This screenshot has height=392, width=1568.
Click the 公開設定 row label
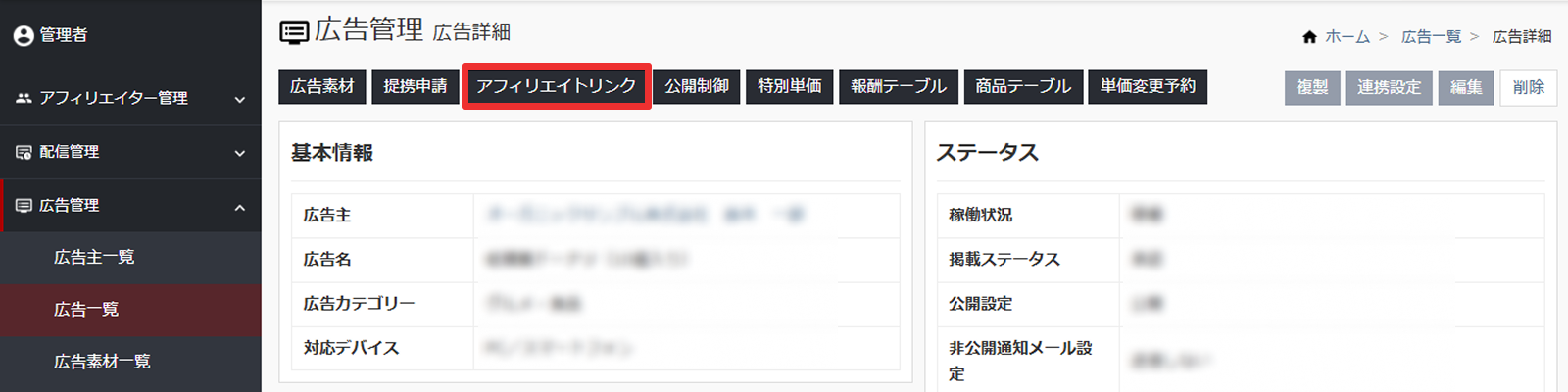[981, 304]
